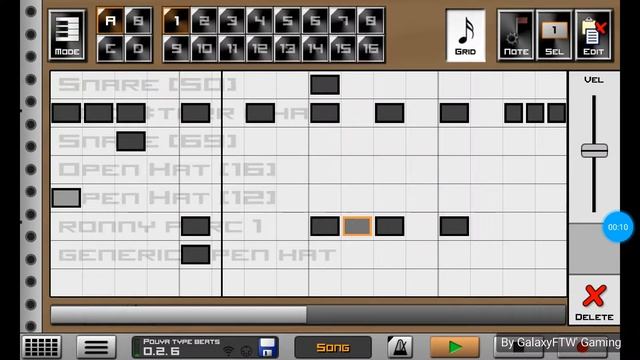
Task: Choose pattern slot 14
Action: pos(315,48)
